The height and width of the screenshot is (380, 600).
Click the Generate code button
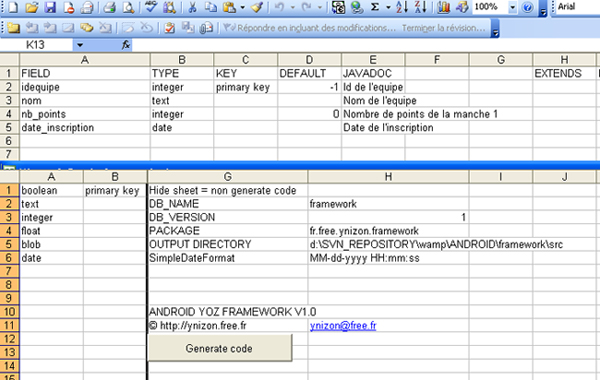[220, 348]
